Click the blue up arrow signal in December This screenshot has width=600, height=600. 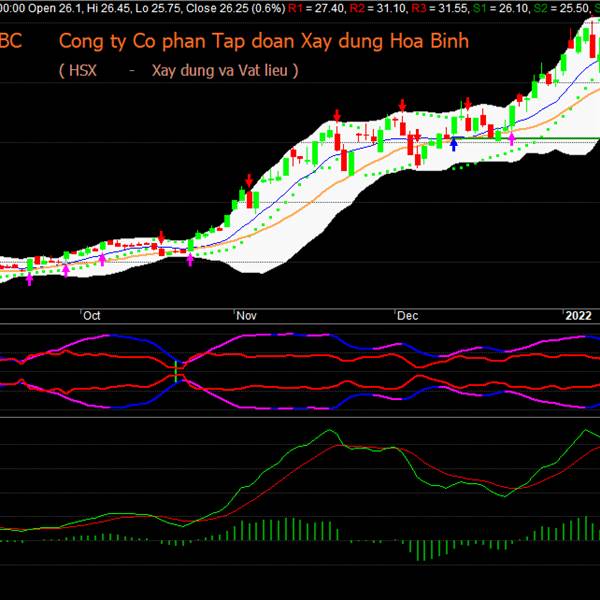pos(453,145)
